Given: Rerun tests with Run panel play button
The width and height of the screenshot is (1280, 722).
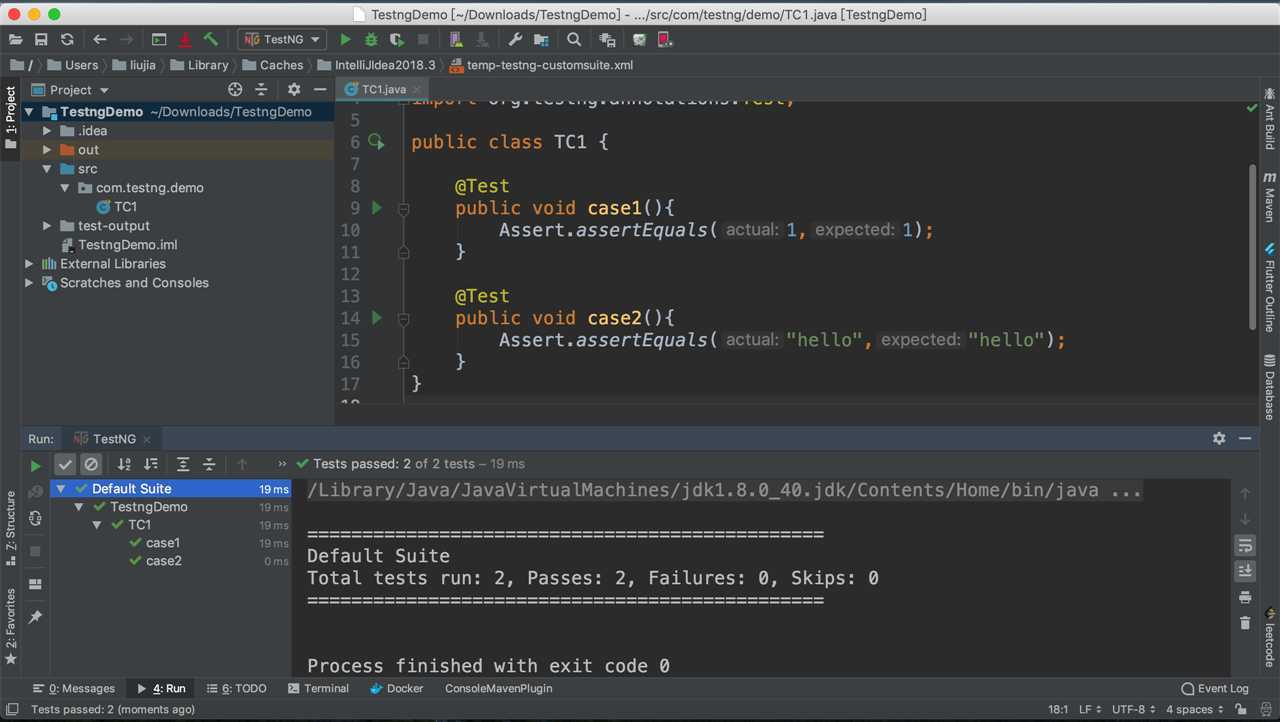Looking at the screenshot, I should [x=35, y=465].
